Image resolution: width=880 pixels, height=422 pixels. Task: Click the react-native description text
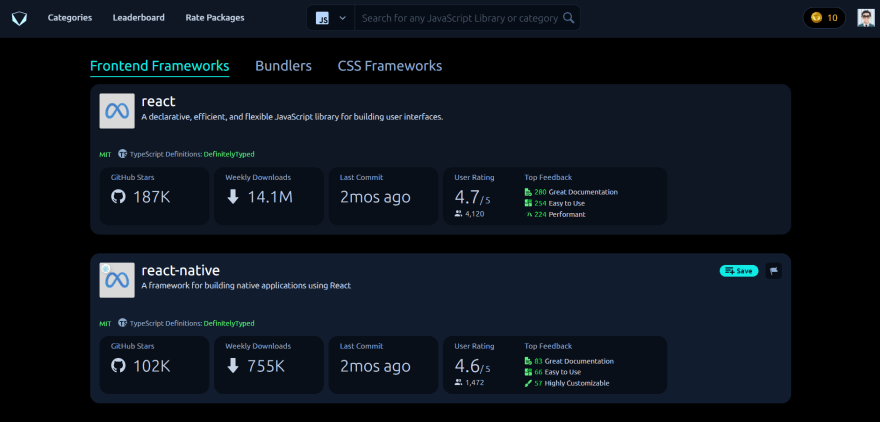point(246,286)
